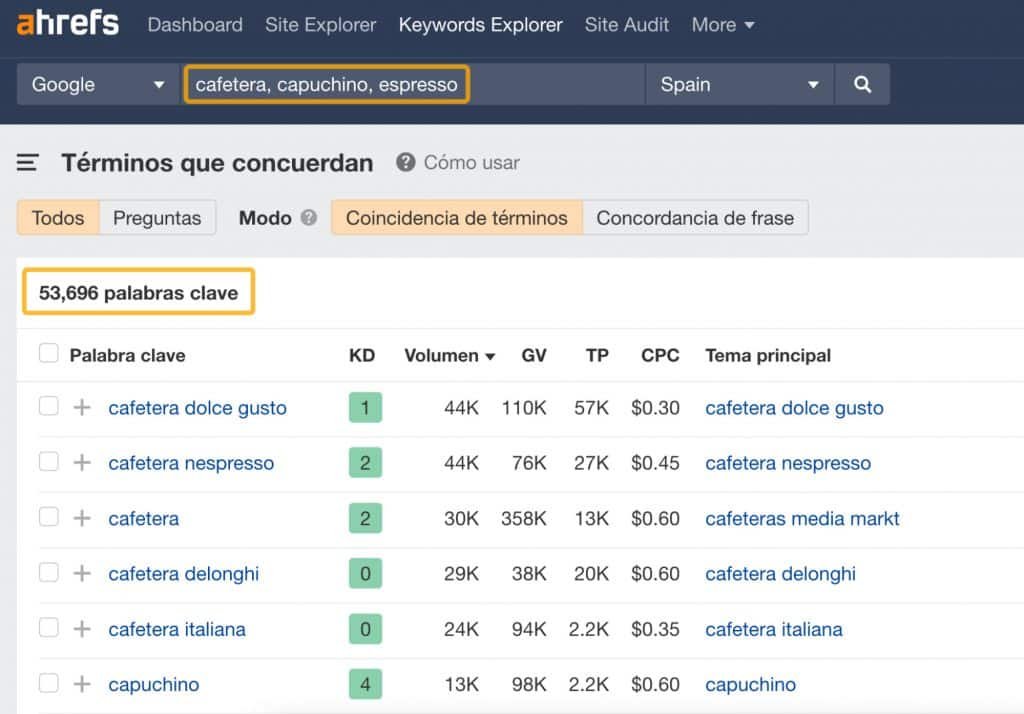Viewport: 1024px width, 714px height.
Task: Check the checkbox for the cafetera row
Action: (x=48, y=517)
